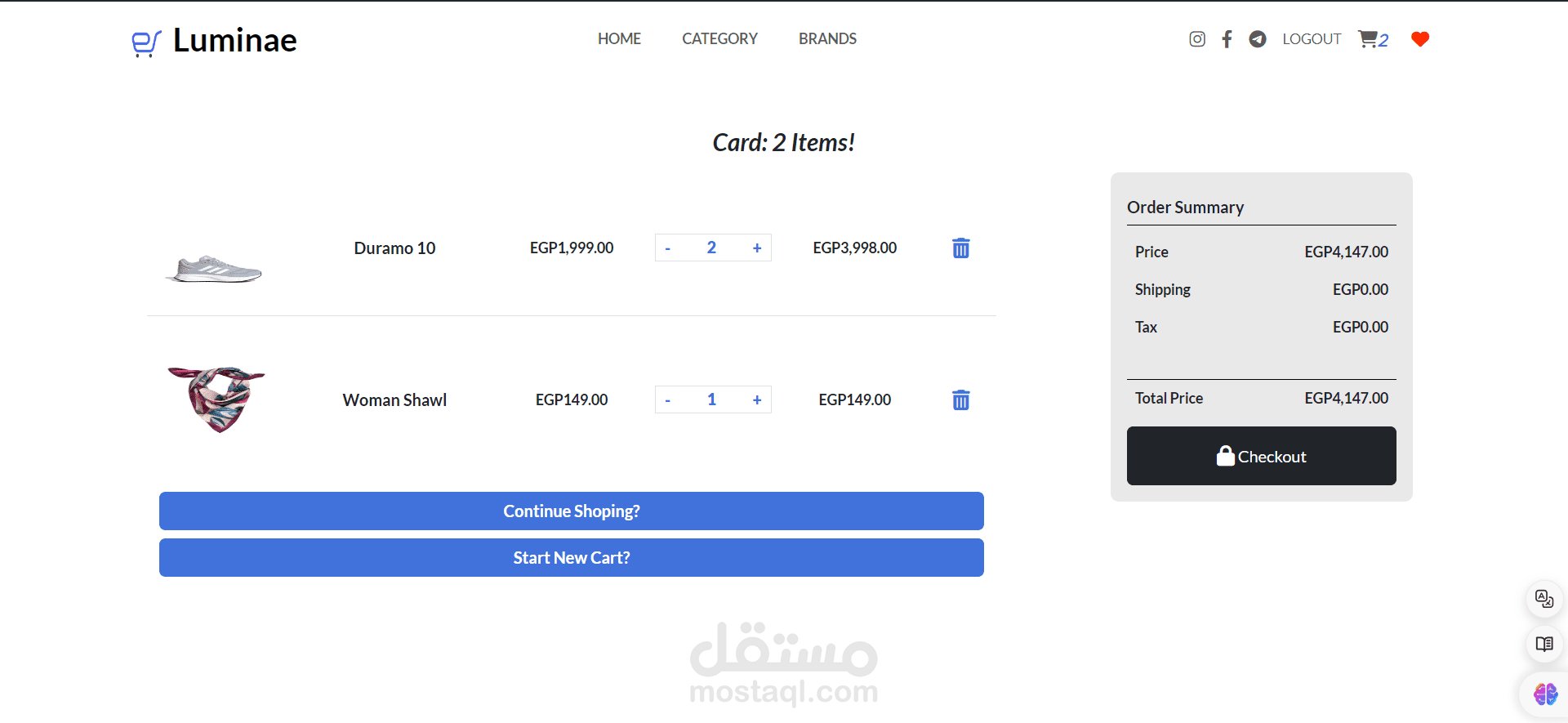Screen dimensions: 1568x723
Task: Click the Order Summary heading
Action: click(x=1185, y=208)
